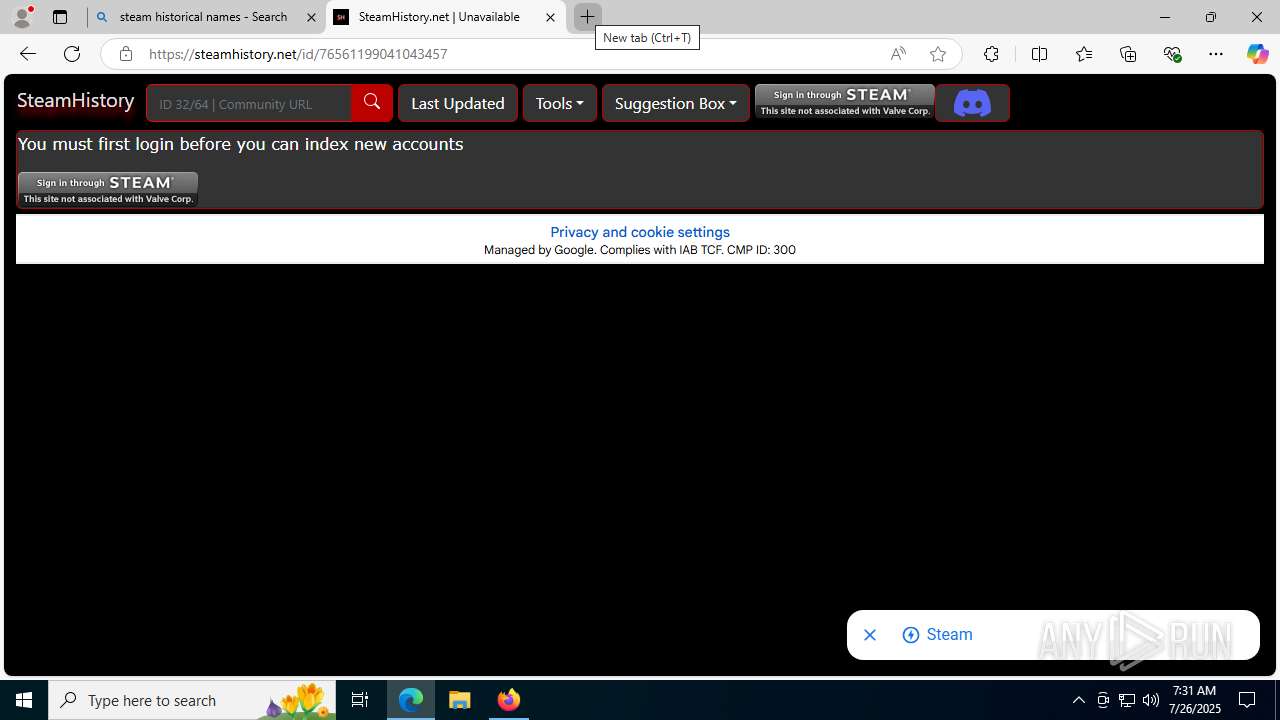The width and height of the screenshot is (1280, 720).
Task: Open Microsoft Edge taskbar icon
Action: (x=411, y=700)
